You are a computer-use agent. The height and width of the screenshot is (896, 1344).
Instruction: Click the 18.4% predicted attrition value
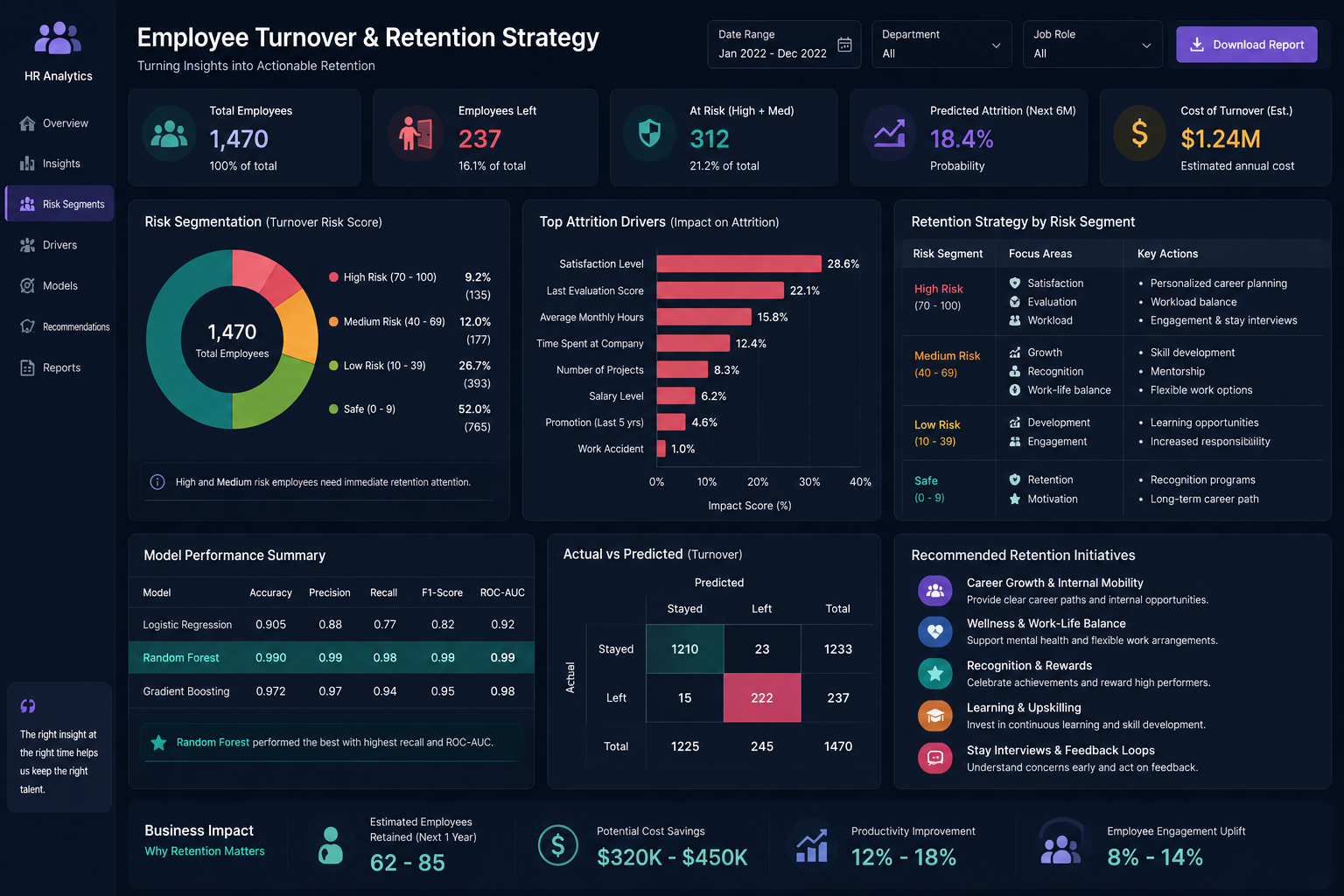coord(962,139)
